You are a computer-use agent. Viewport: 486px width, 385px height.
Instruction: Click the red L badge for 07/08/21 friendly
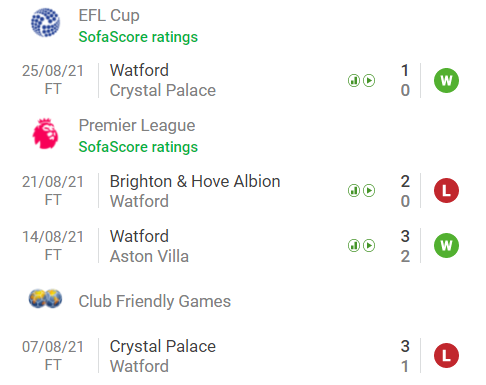pos(446,356)
